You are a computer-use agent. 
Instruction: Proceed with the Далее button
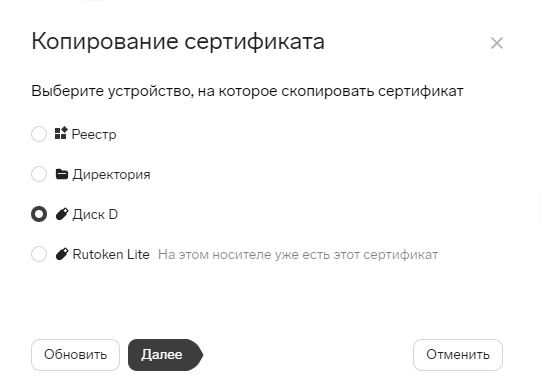click(165, 355)
